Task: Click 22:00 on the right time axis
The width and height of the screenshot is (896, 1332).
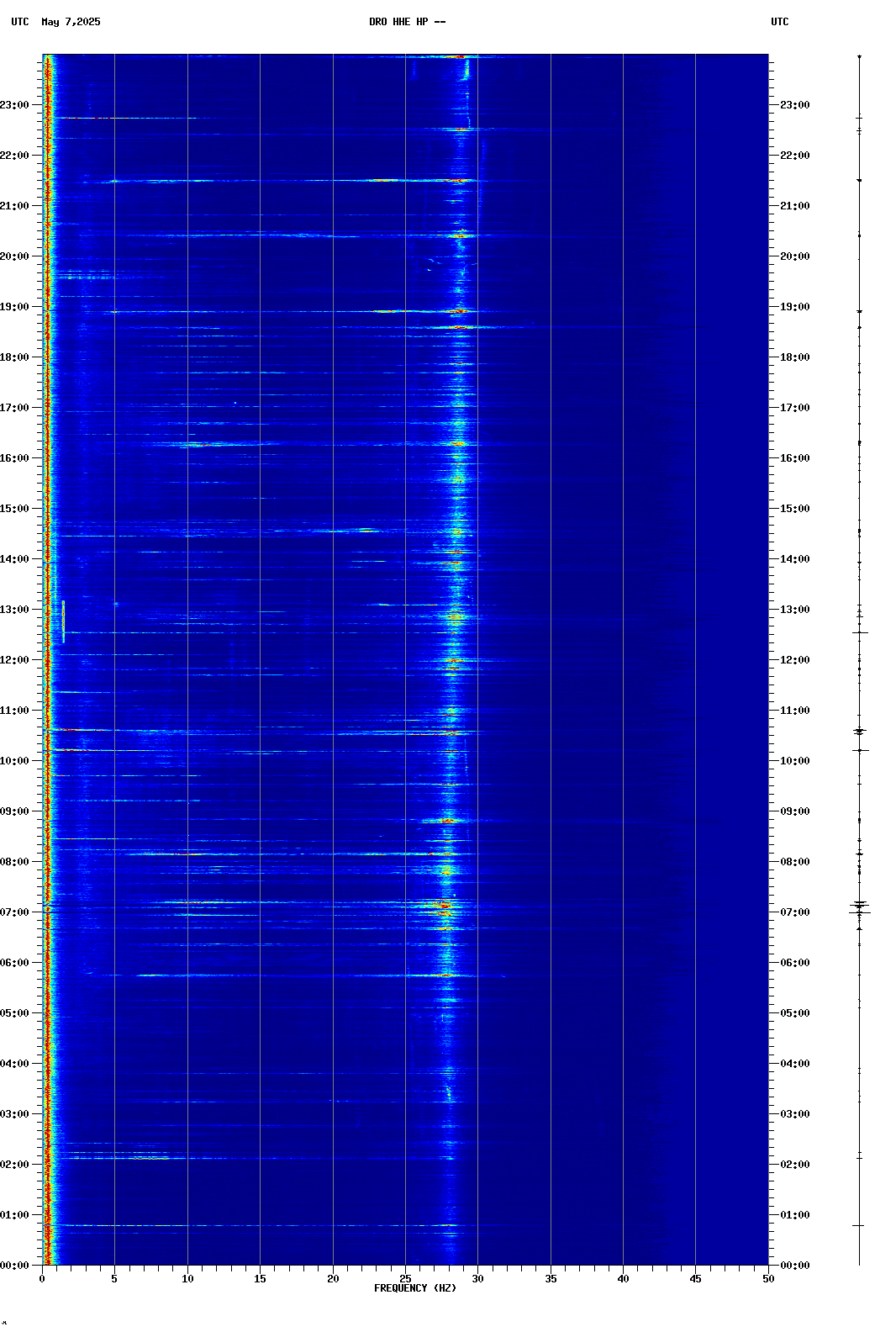Action: (x=795, y=156)
